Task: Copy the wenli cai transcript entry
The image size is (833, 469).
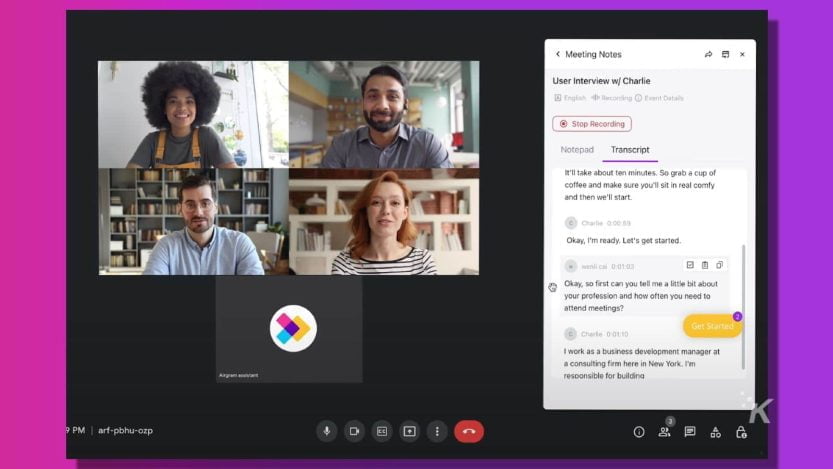Action: 719,265
